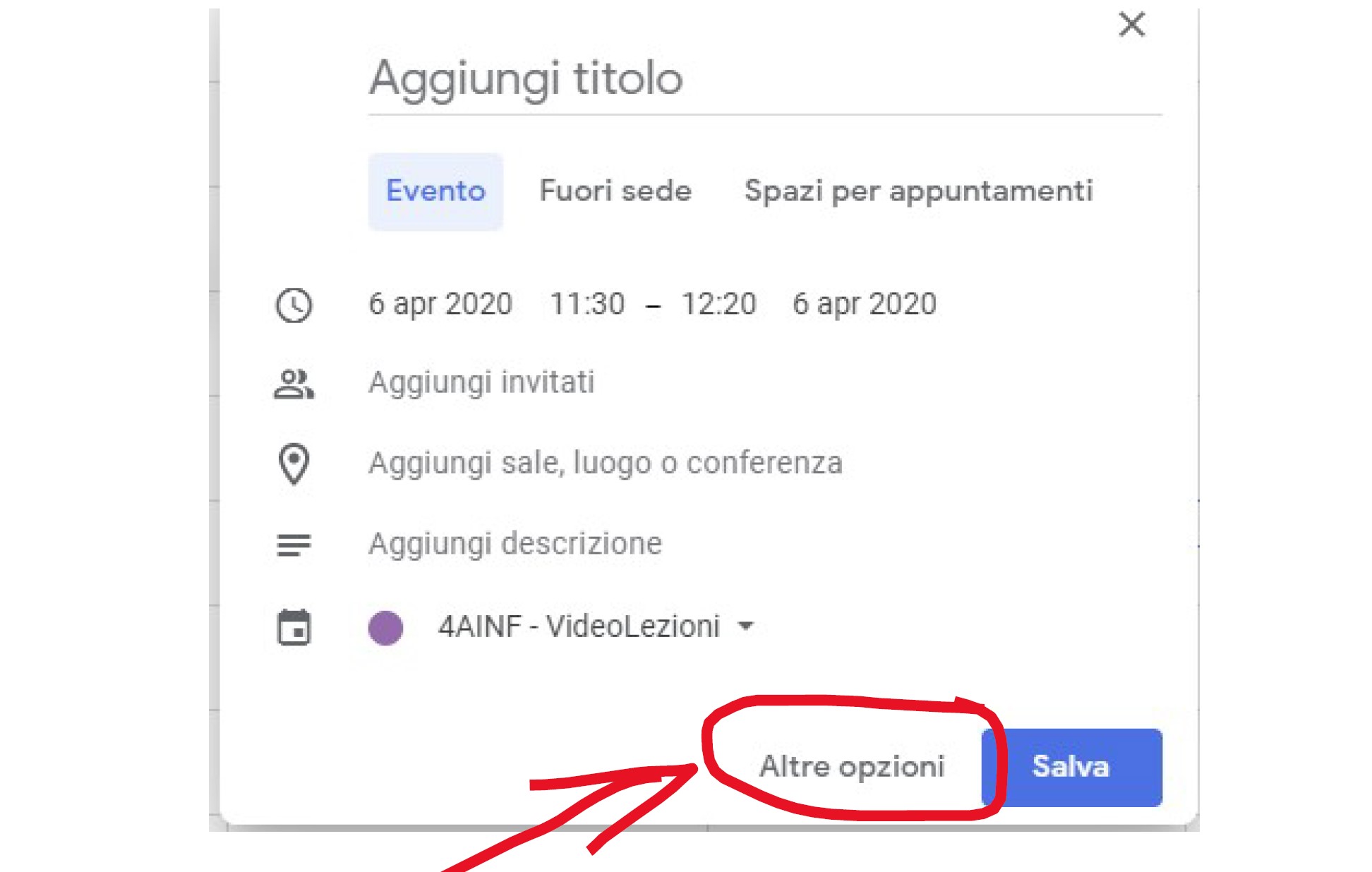Expand the 4AINF - VideoLezioni dropdown arrow

tap(745, 626)
